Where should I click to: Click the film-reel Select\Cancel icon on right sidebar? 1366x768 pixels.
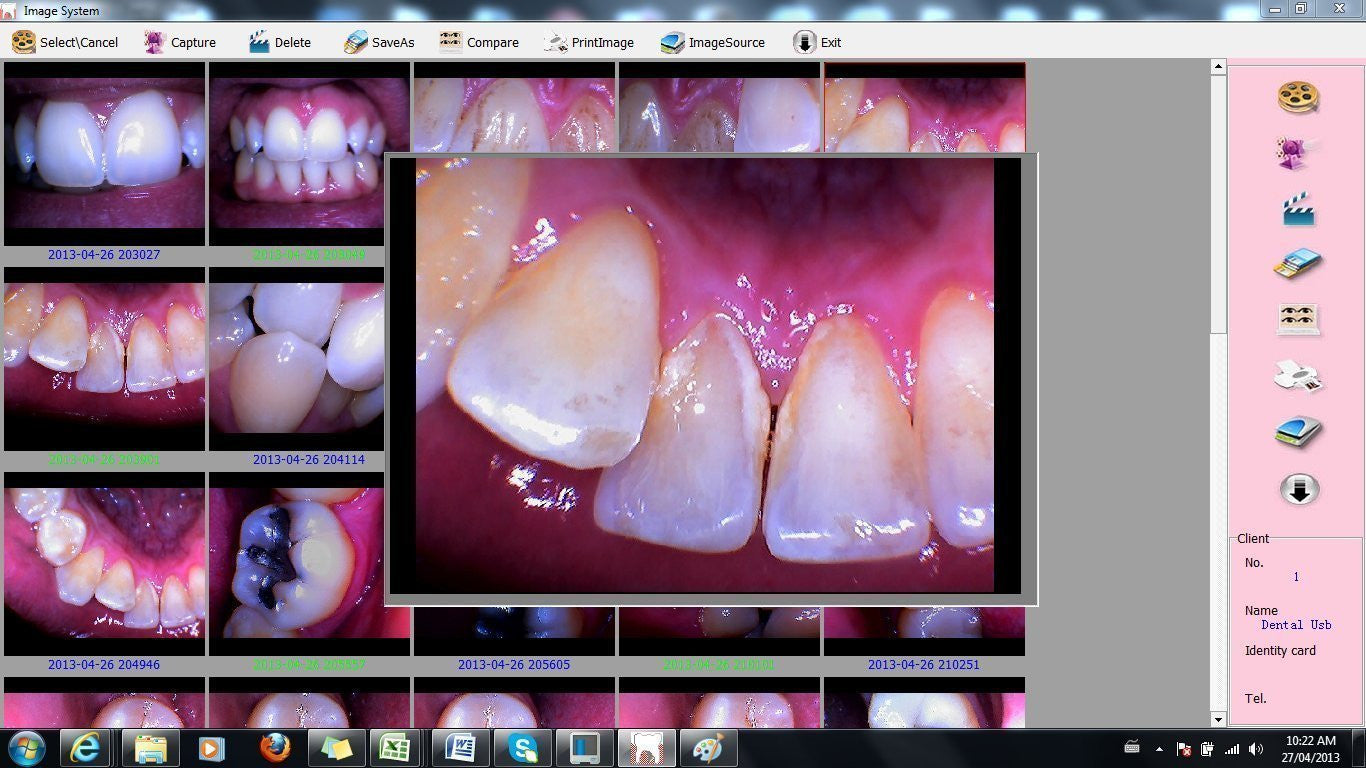[x=1297, y=98]
